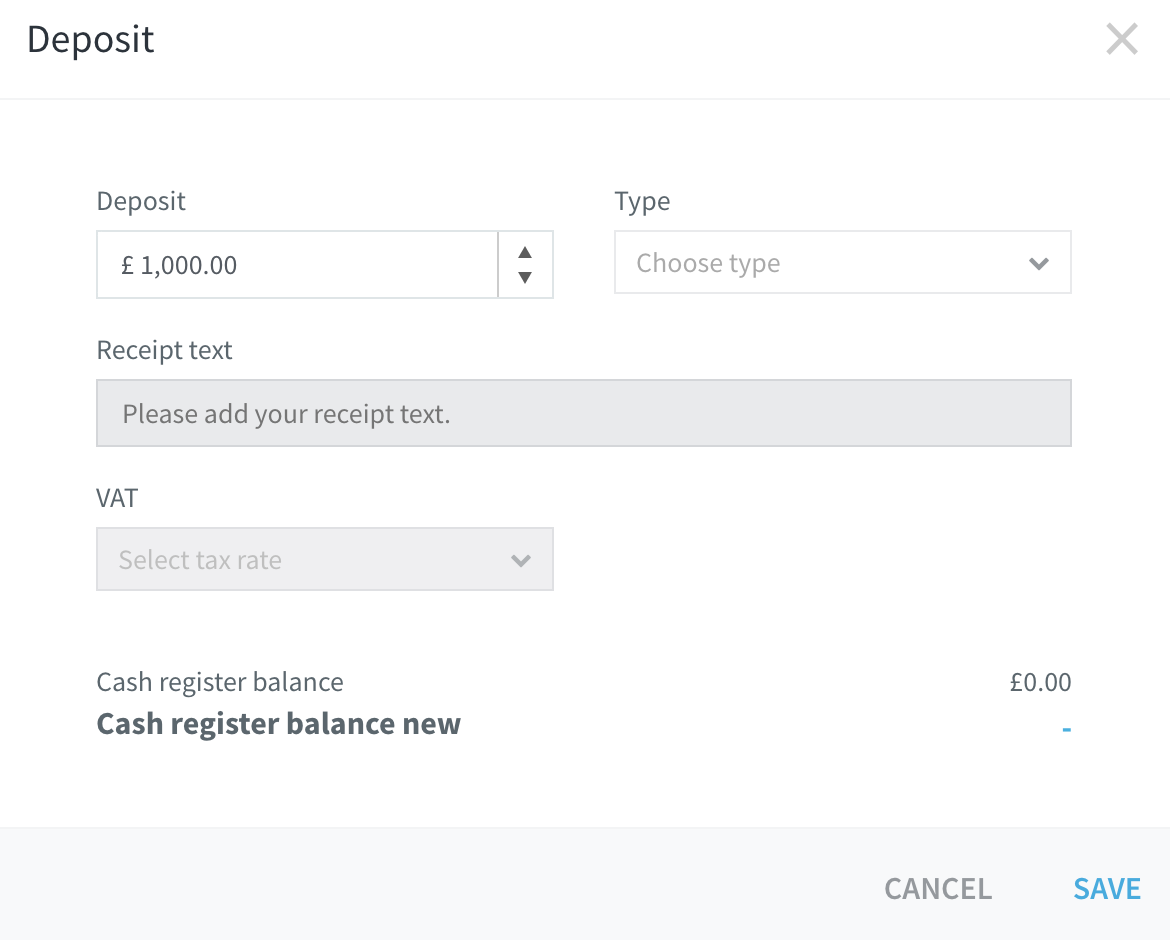Click the down stepper arrow on Deposit amount
1170x940 pixels.
point(525,278)
